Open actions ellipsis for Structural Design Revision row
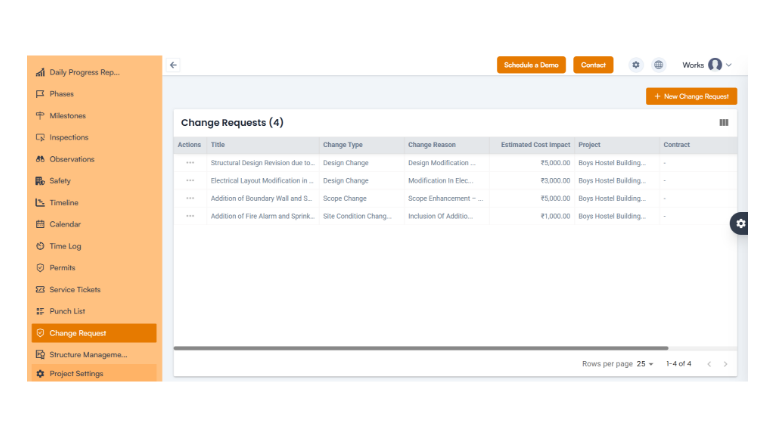Image resolution: width=775 pixels, height=436 pixels. (190, 162)
